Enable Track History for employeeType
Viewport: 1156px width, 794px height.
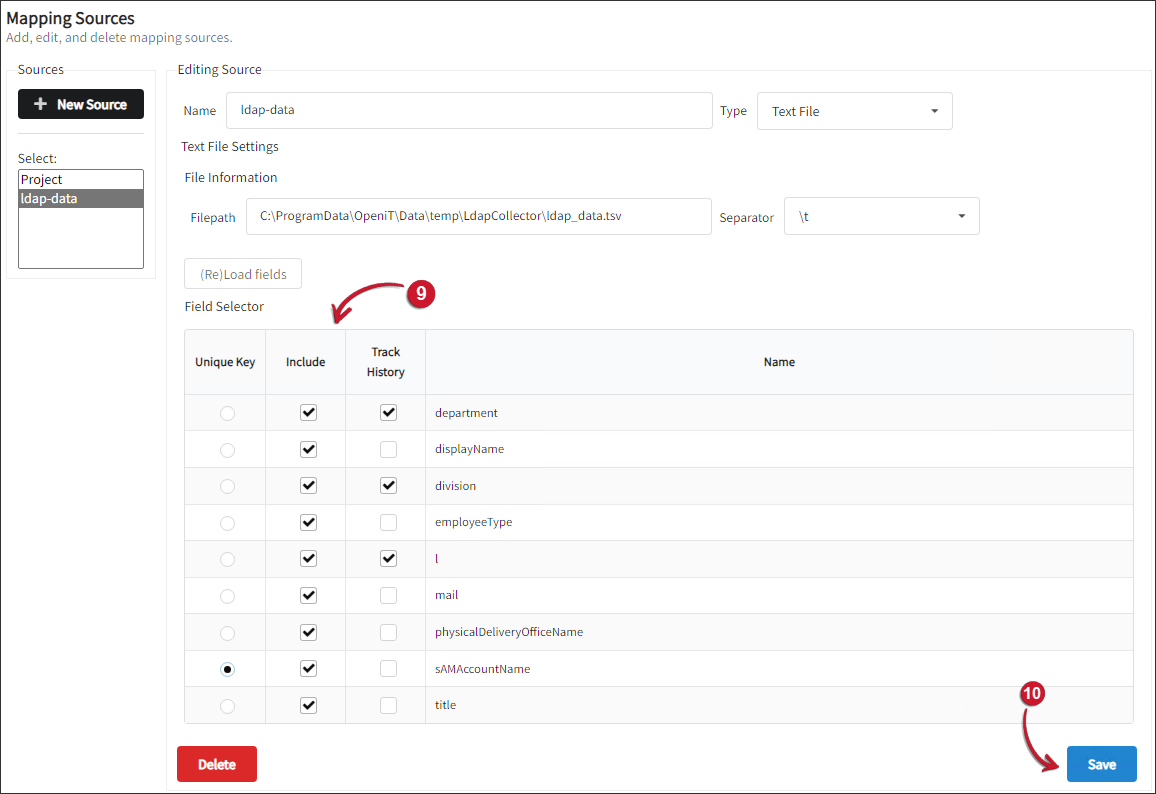pyautogui.click(x=388, y=522)
